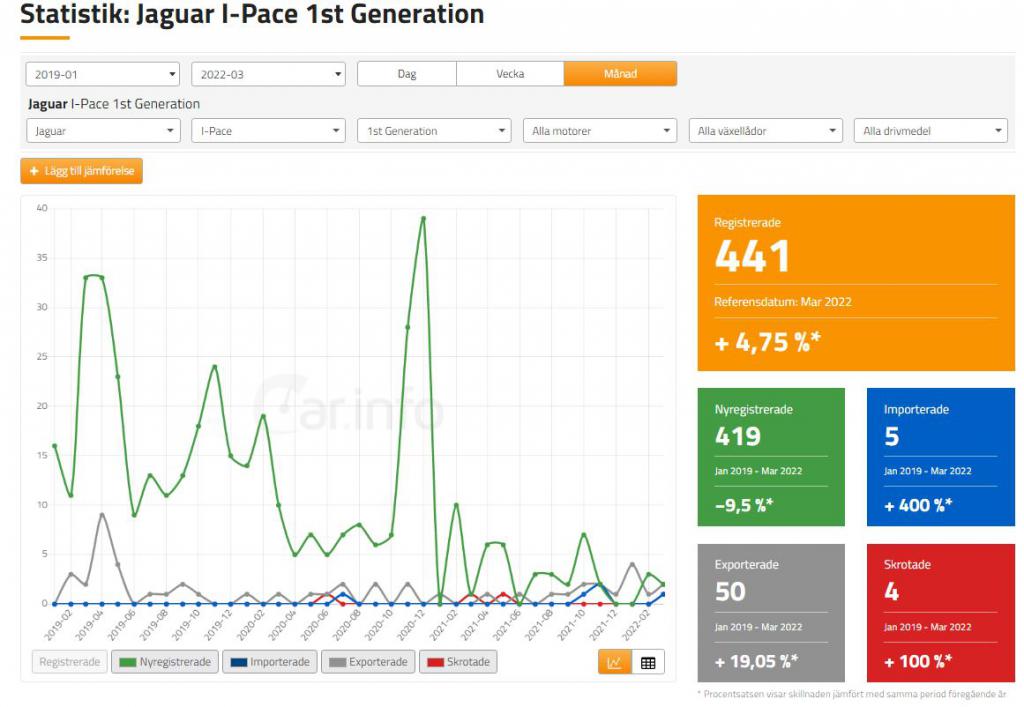The width and height of the screenshot is (1024, 707).
Task: Open the 1st Generation dropdown
Action: pos(434,131)
